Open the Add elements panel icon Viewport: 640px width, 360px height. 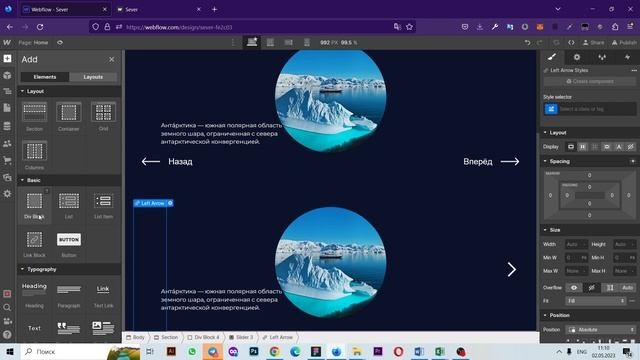[x=7, y=59]
